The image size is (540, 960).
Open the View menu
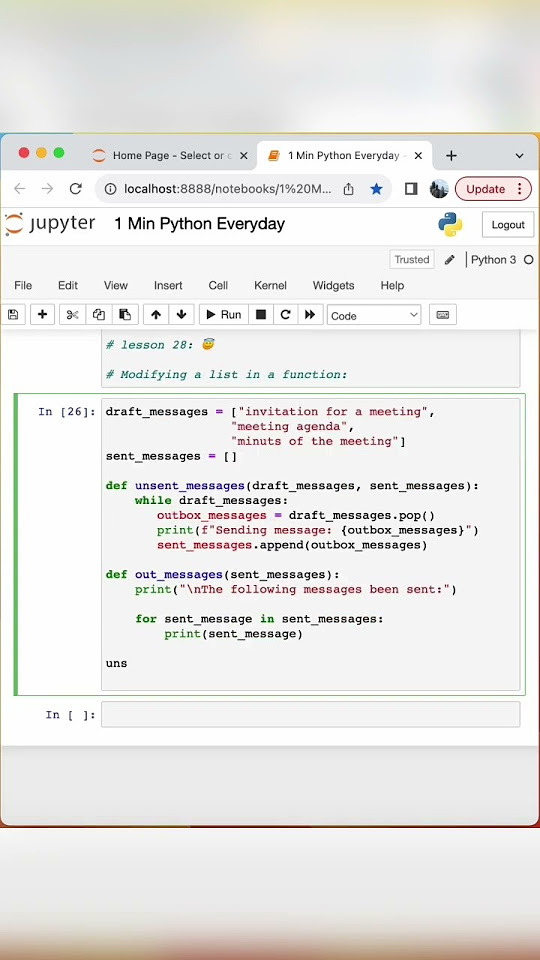116,285
